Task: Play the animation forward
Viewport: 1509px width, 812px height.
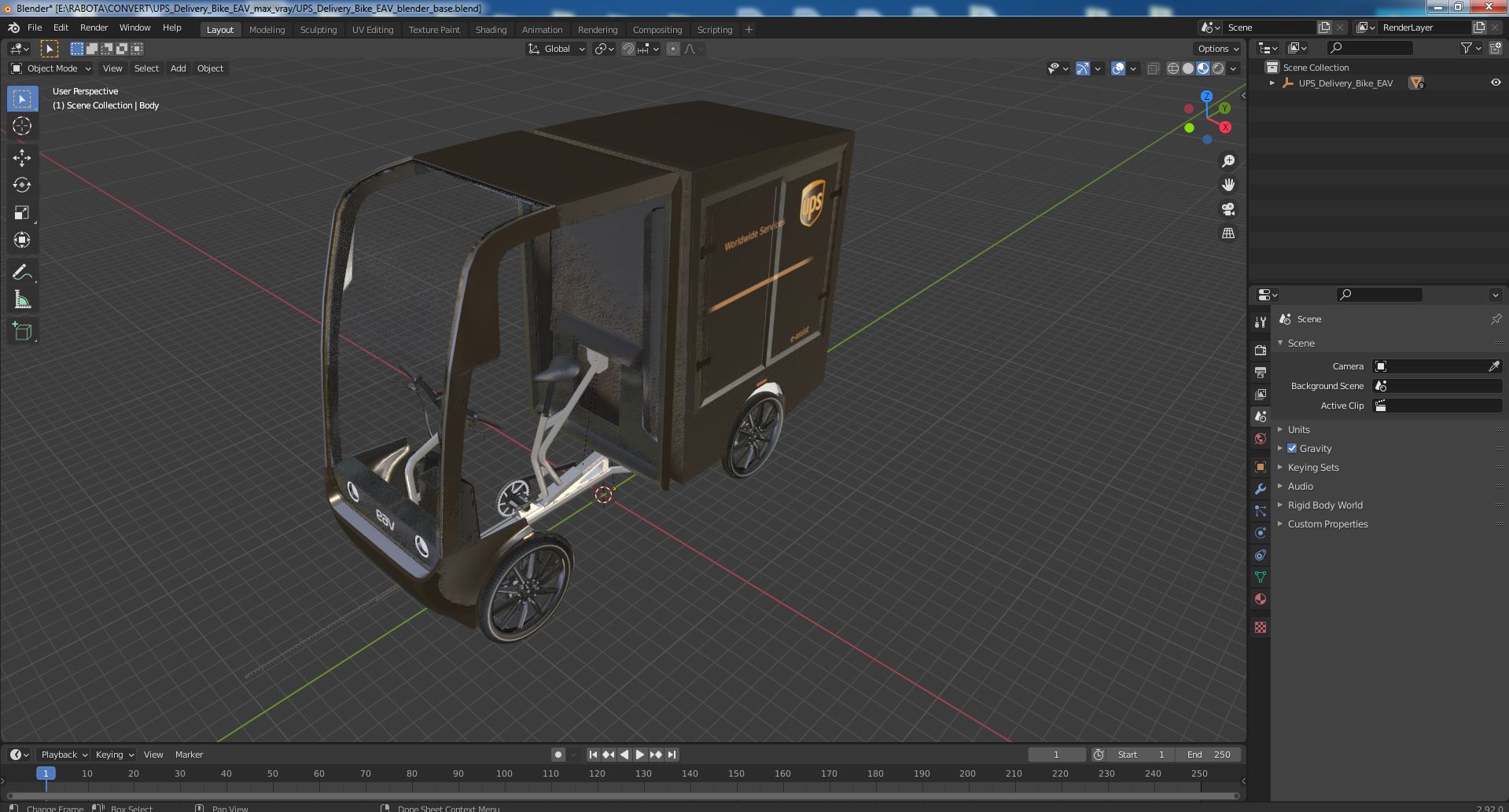Action: click(x=640, y=755)
